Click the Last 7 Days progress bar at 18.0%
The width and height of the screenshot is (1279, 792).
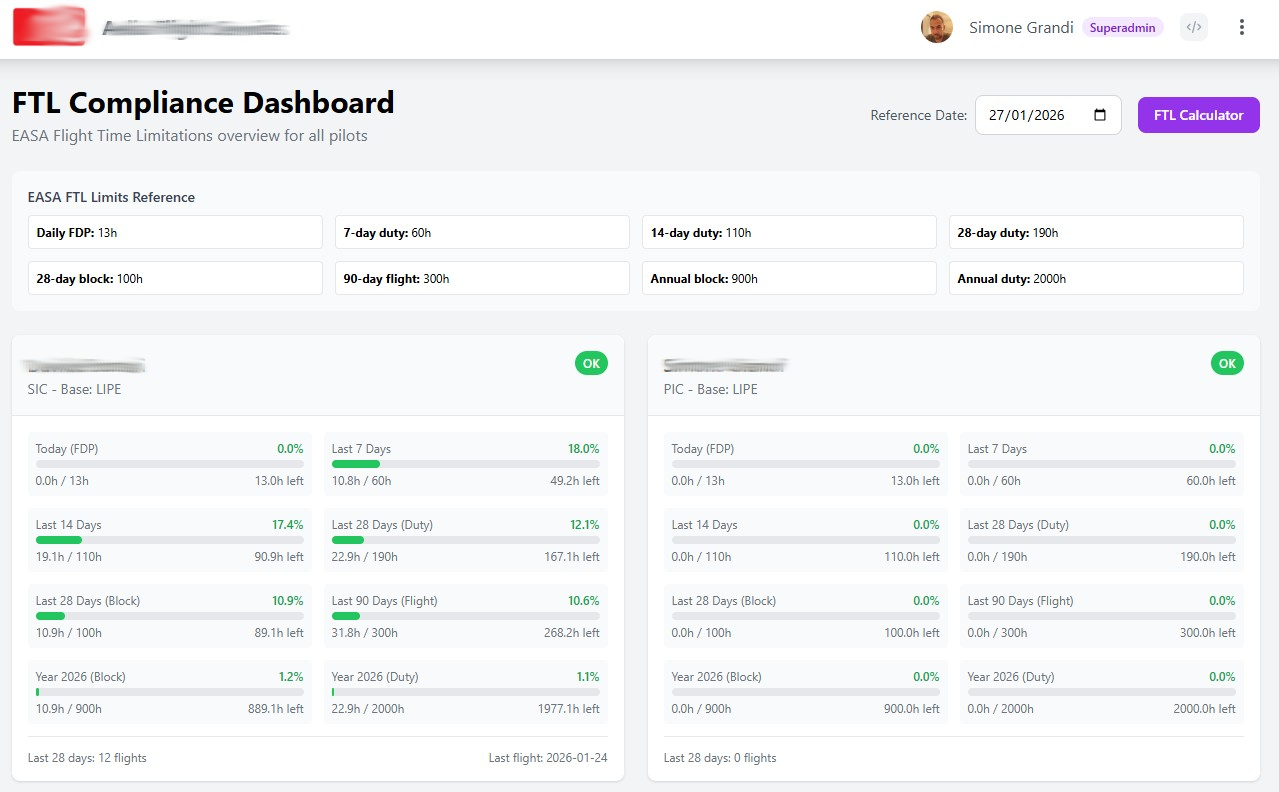(x=465, y=464)
